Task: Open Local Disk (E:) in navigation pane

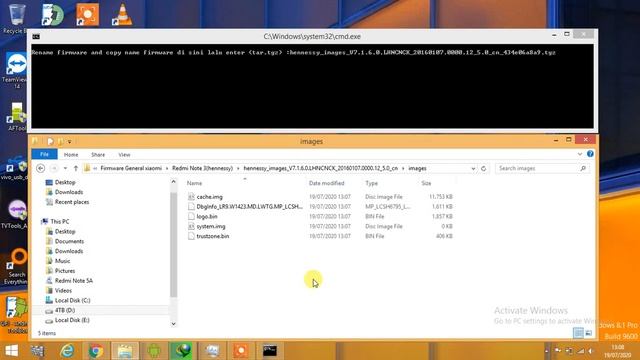Action: [x=72, y=320]
